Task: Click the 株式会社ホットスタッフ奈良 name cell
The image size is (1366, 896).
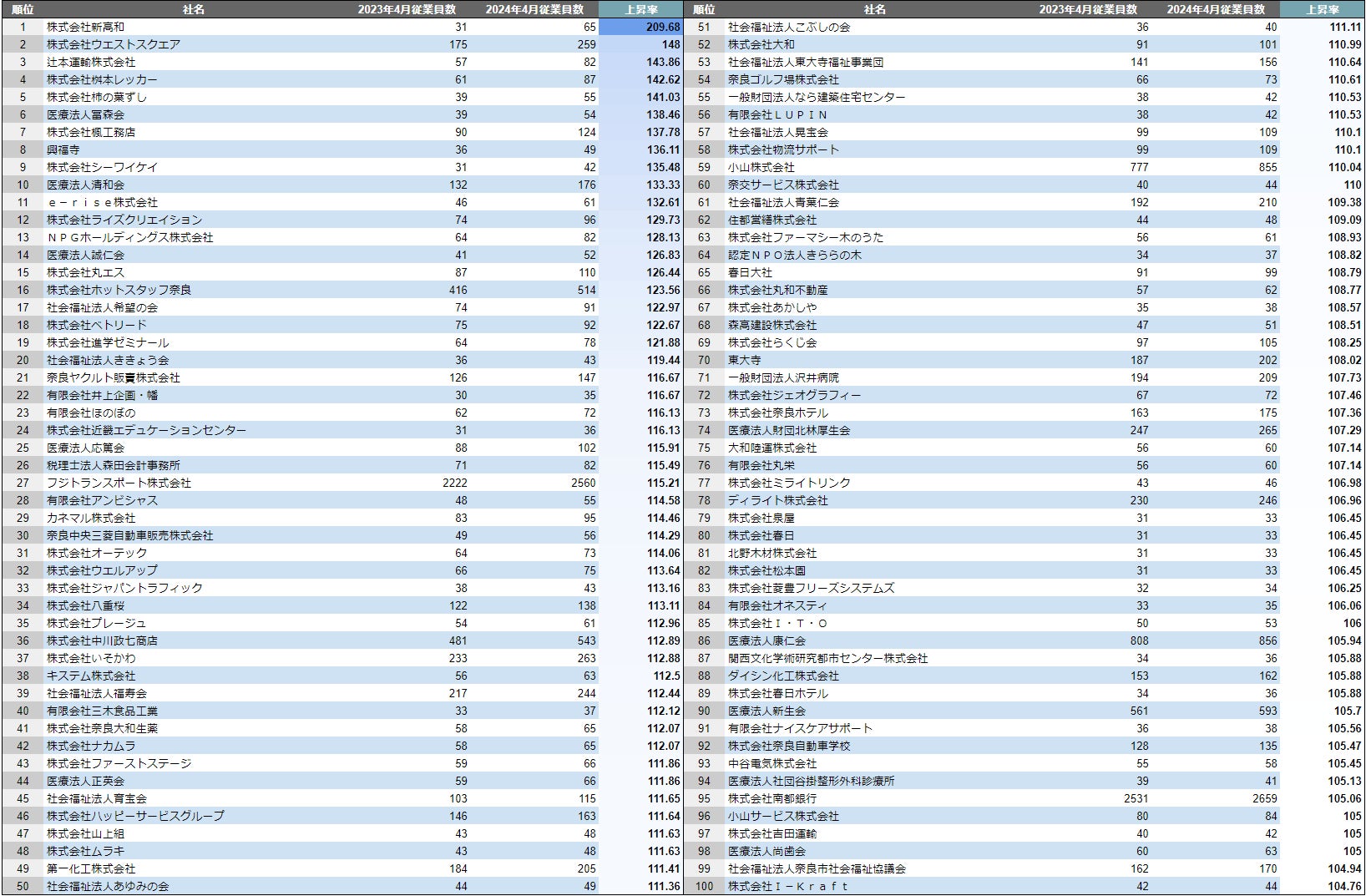Action: [x=119, y=290]
